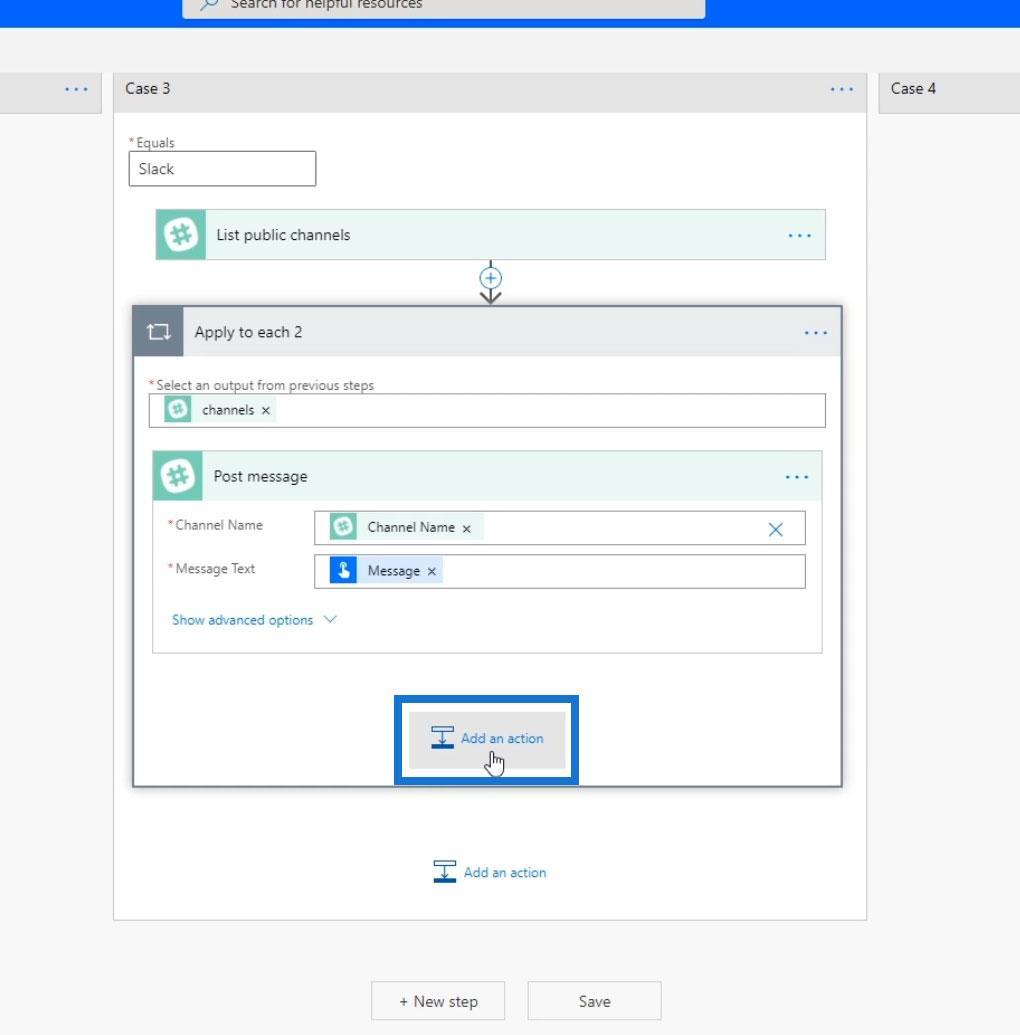Click the Slack icon in channels token
Viewport: 1020px width, 1035px height.
tap(178, 409)
